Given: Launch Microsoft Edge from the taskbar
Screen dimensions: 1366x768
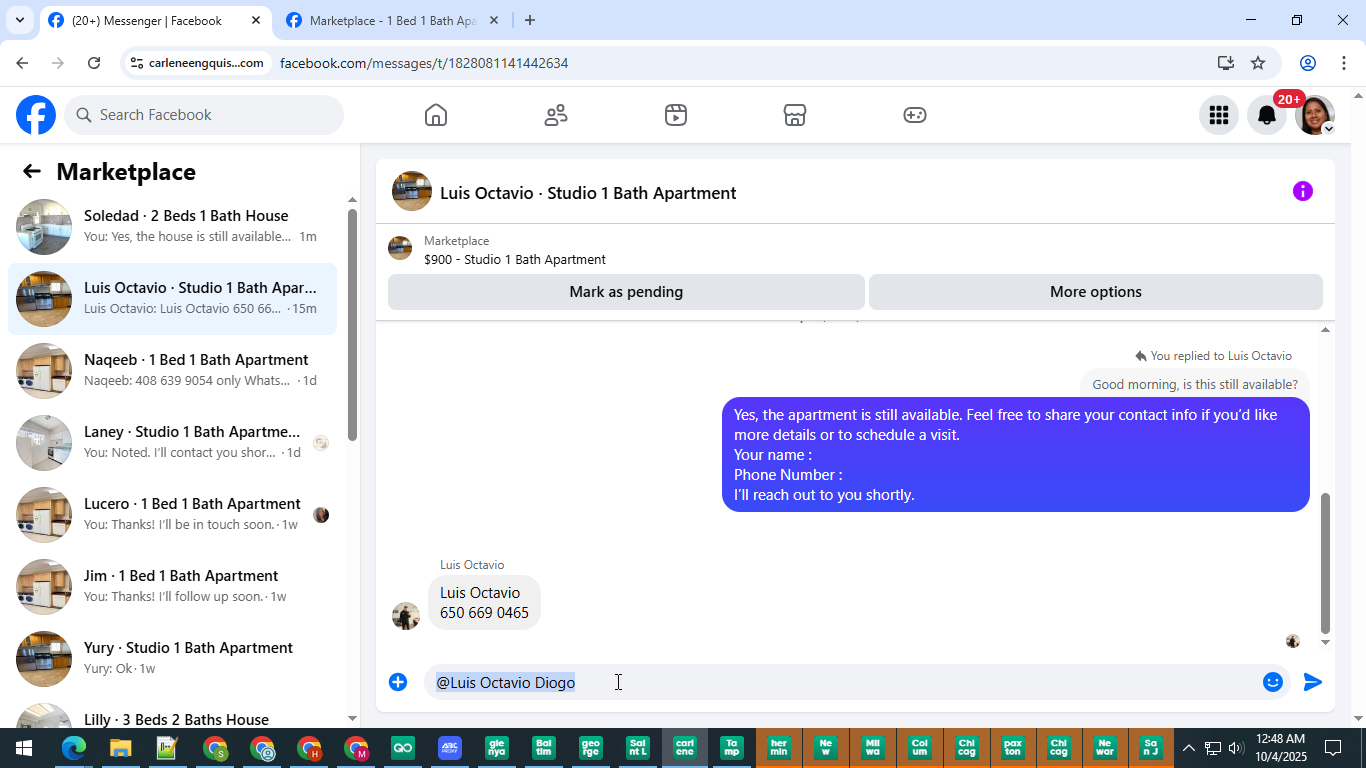Looking at the screenshot, I should click(73, 748).
